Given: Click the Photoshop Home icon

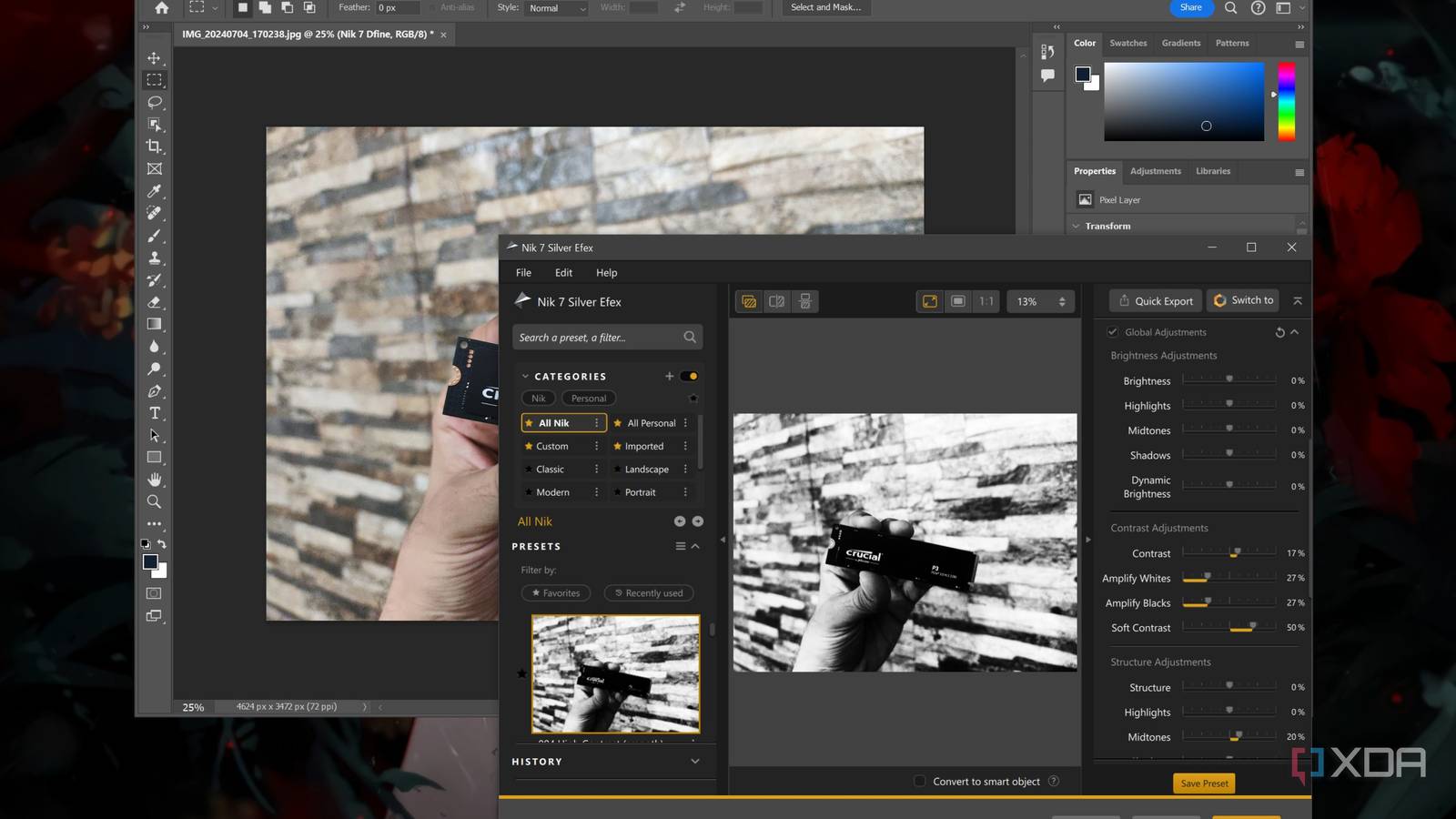Looking at the screenshot, I should point(162,7).
